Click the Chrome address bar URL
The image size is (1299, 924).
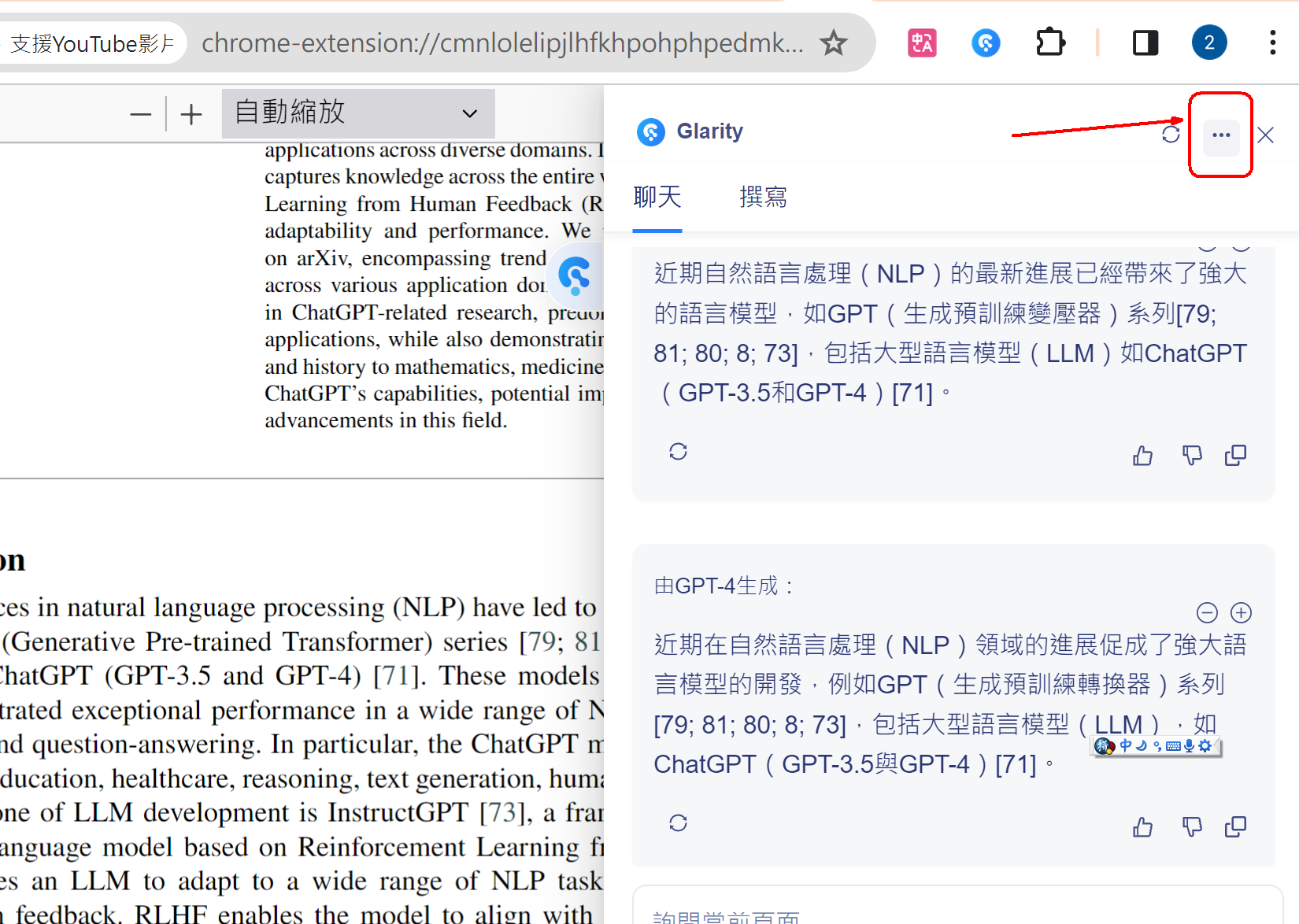(x=502, y=43)
